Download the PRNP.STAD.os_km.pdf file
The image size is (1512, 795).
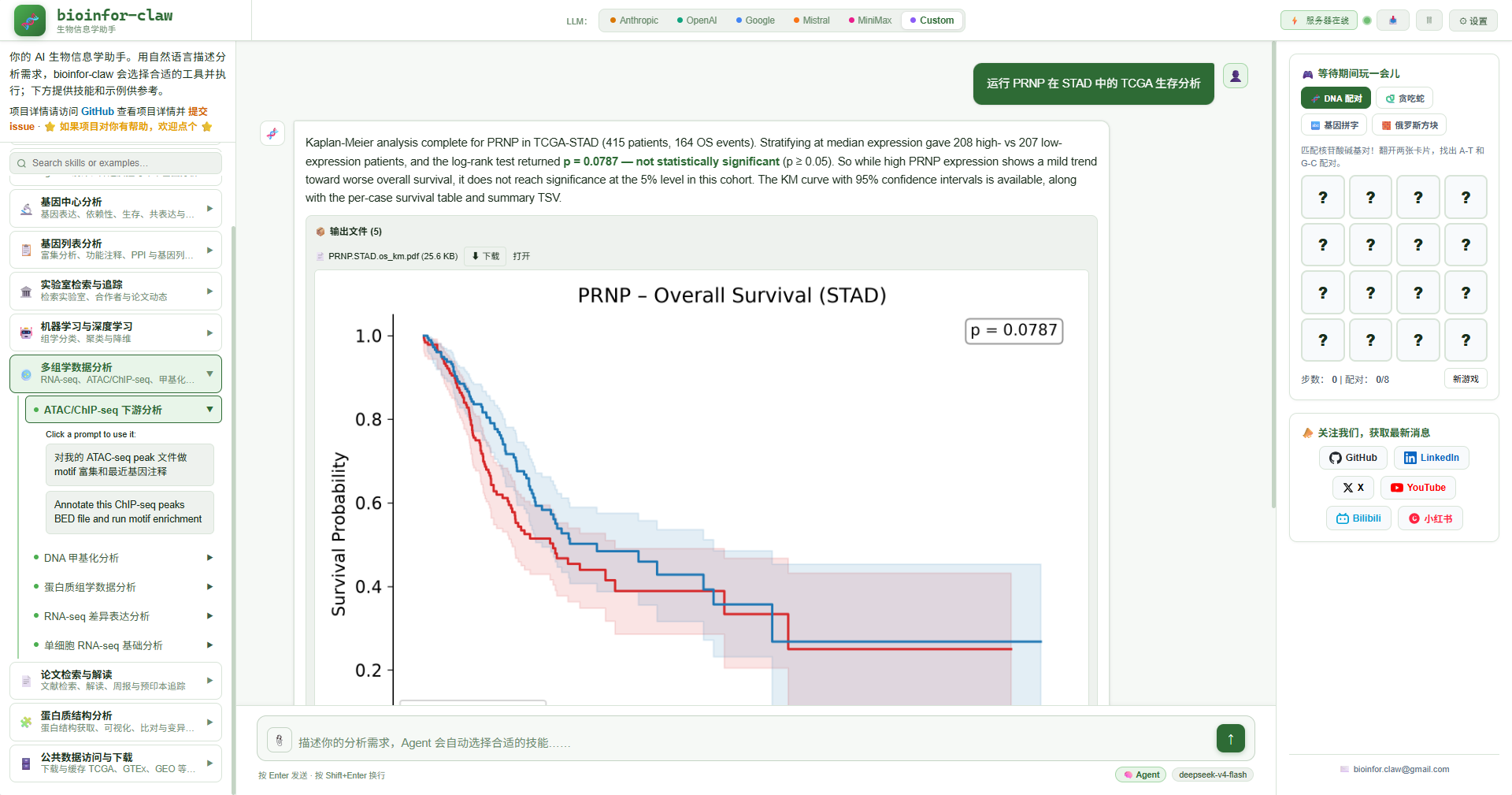pyautogui.click(x=485, y=256)
